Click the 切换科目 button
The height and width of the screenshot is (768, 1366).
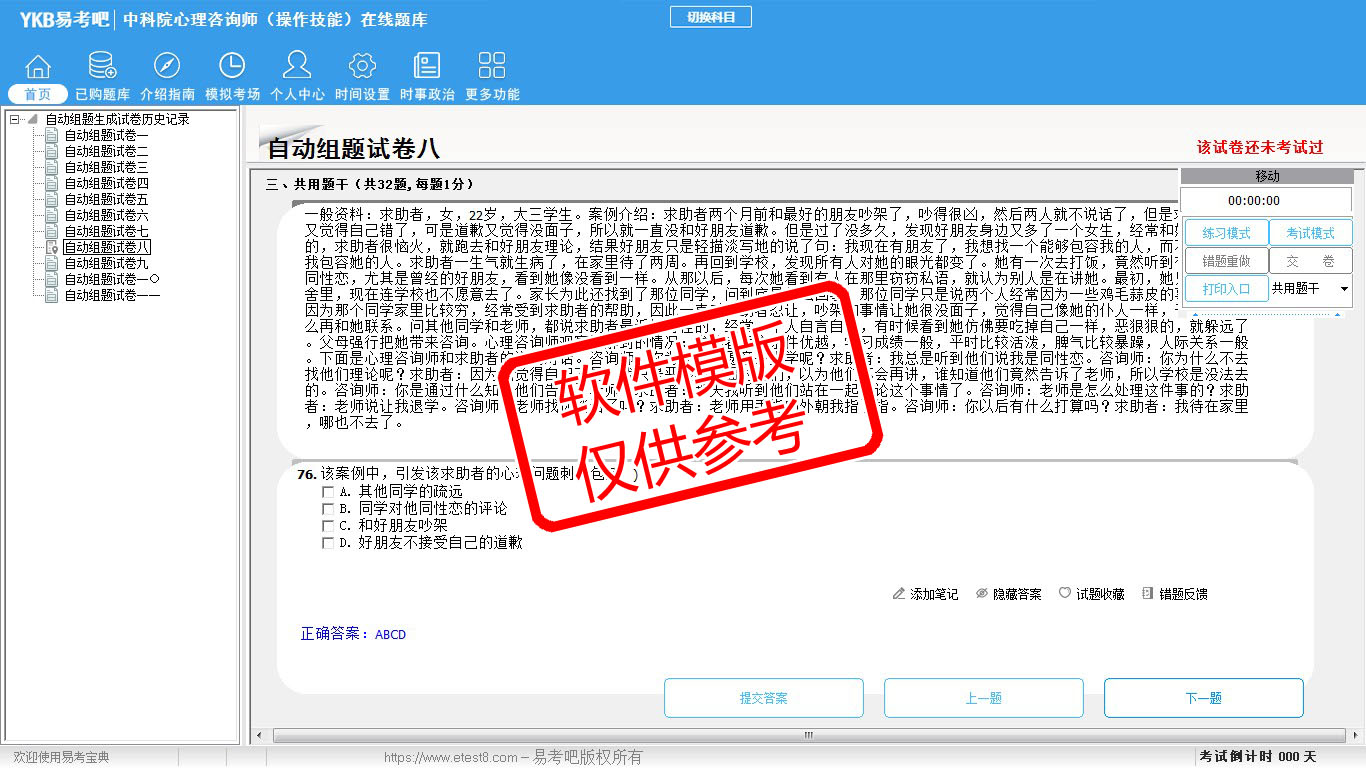(710, 17)
